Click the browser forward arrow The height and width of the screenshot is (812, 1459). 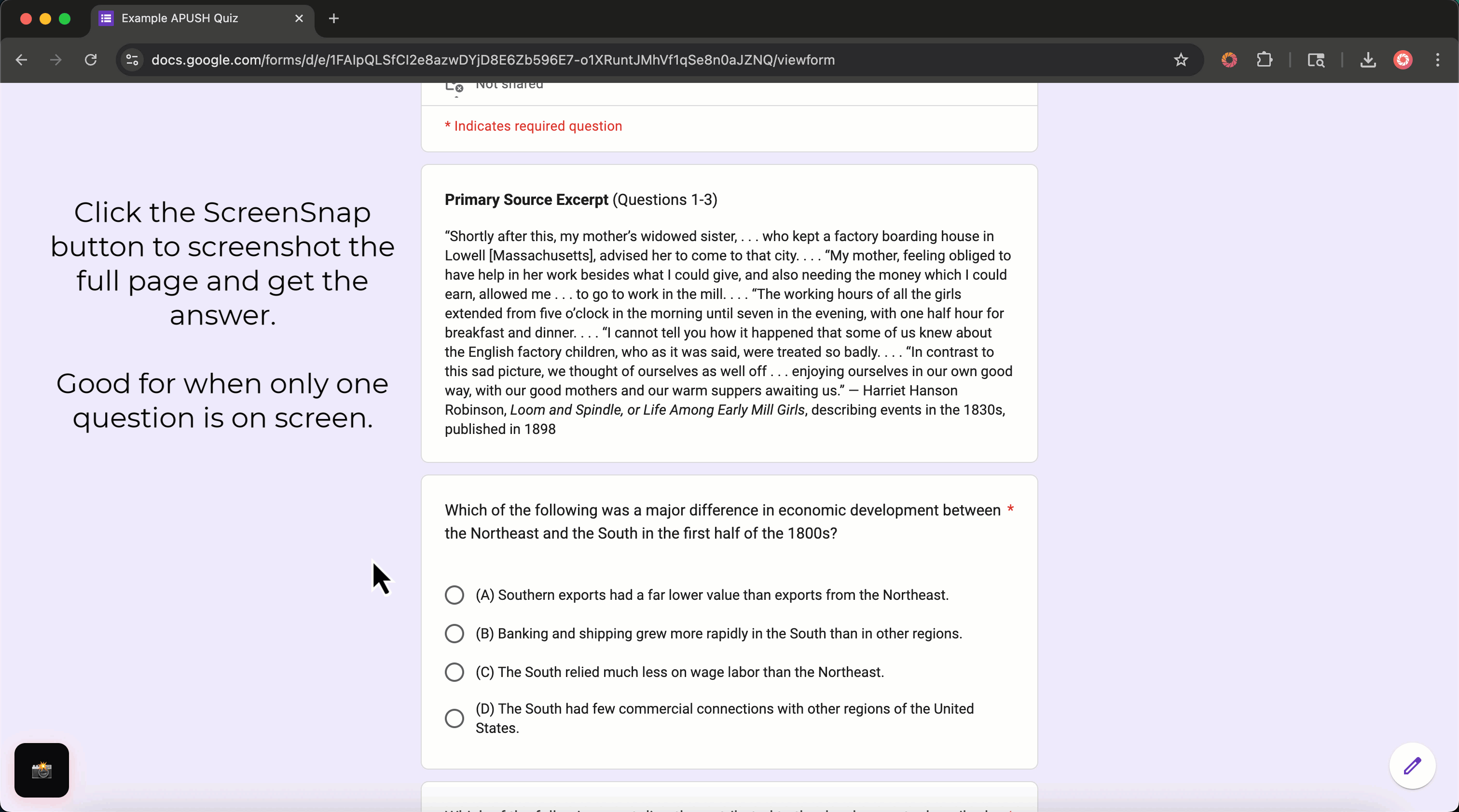pos(55,60)
